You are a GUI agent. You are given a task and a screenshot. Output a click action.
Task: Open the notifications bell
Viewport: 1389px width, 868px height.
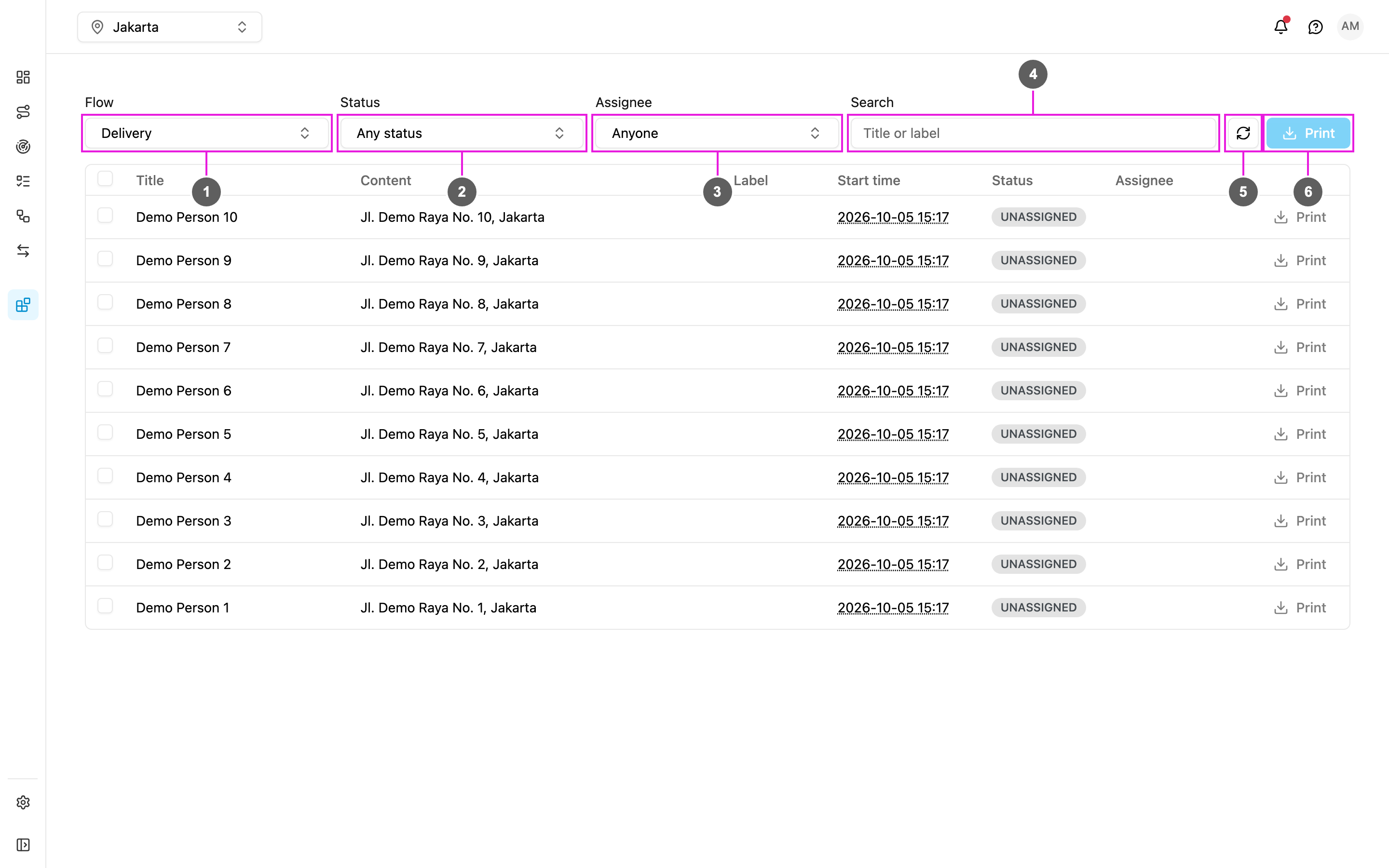coord(1280,27)
